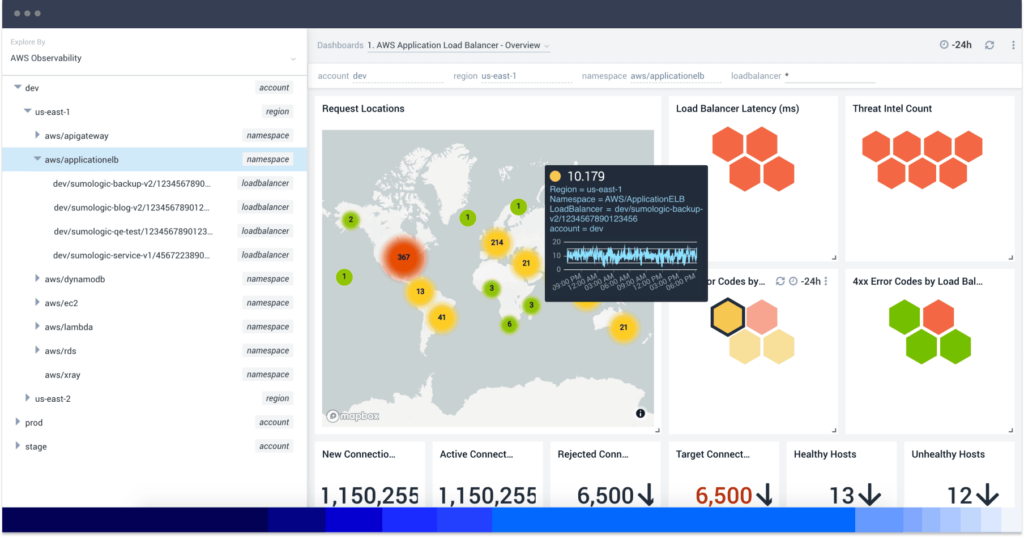Expand the us-east-2 region node
1024x537 pixels.
click(x=27, y=398)
